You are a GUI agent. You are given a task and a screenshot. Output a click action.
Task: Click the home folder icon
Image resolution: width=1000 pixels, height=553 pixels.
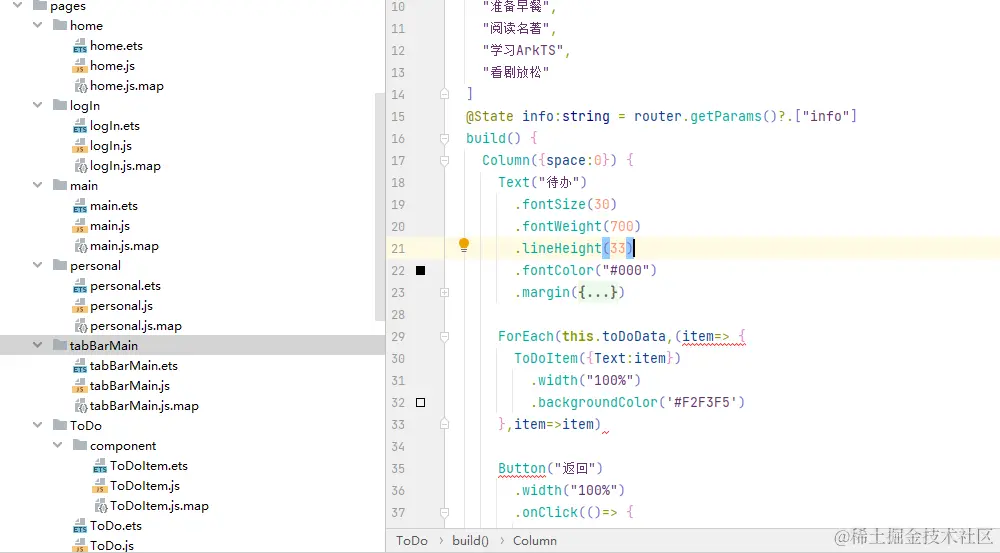pyautogui.click(x=60, y=26)
